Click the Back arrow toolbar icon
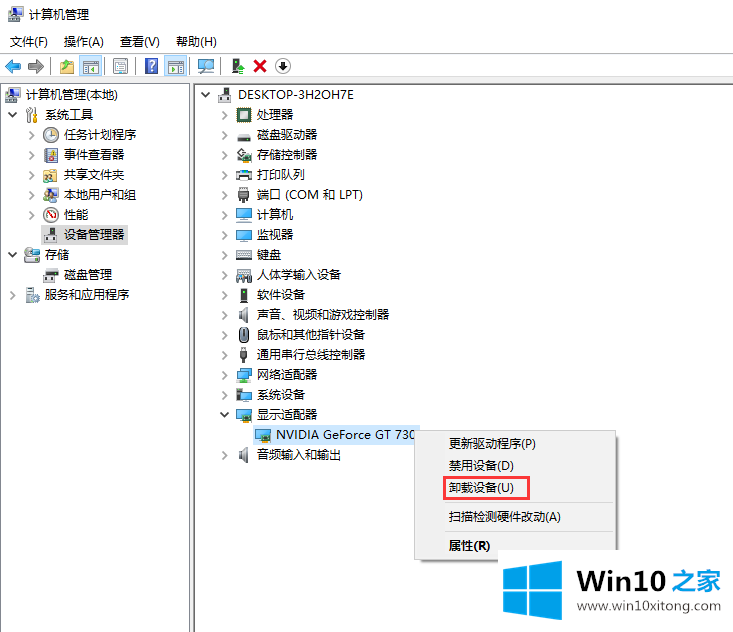The width and height of the screenshot is (733, 632). [x=13, y=66]
